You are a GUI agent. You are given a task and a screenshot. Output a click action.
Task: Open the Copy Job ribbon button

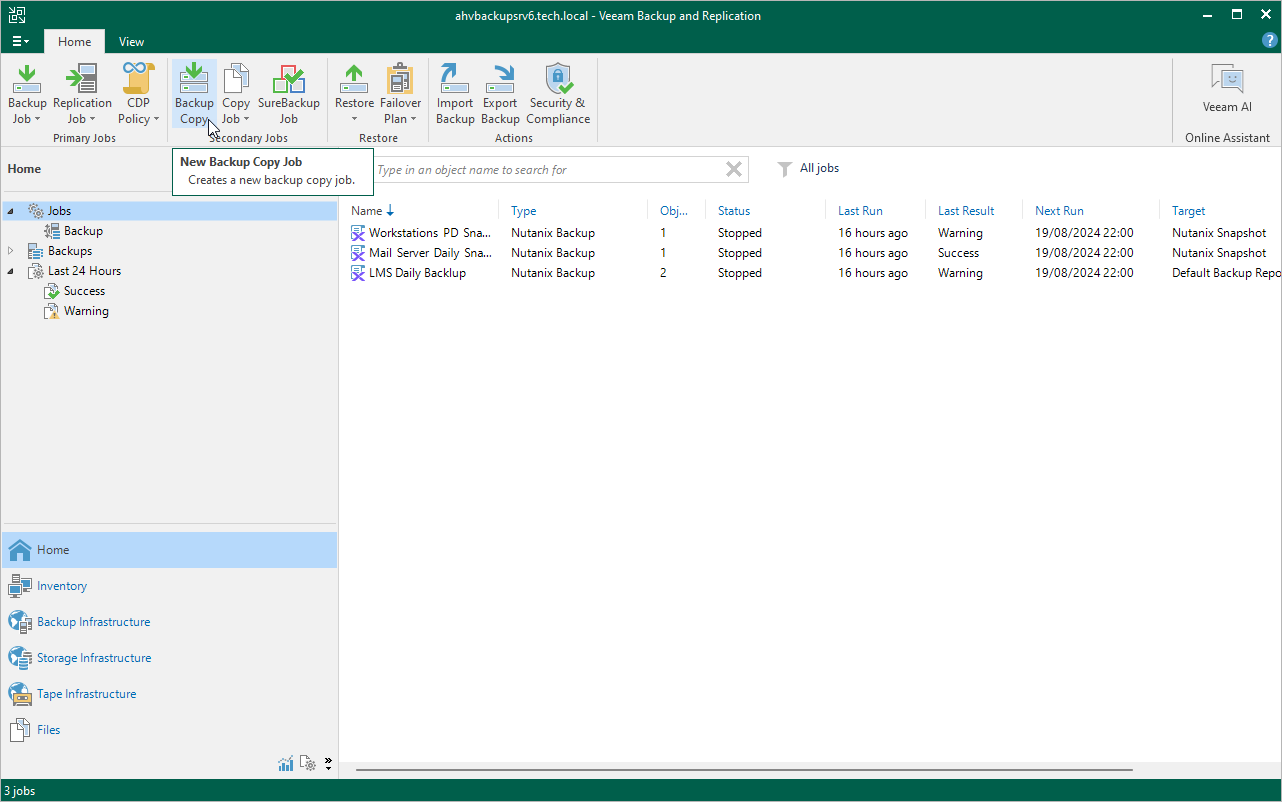[236, 94]
